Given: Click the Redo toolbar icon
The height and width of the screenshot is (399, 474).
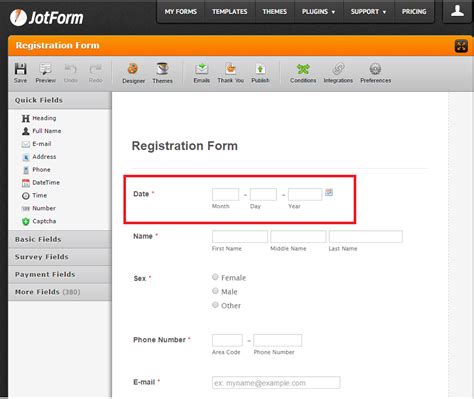Looking at the screenshot, I should coord(96,73).
